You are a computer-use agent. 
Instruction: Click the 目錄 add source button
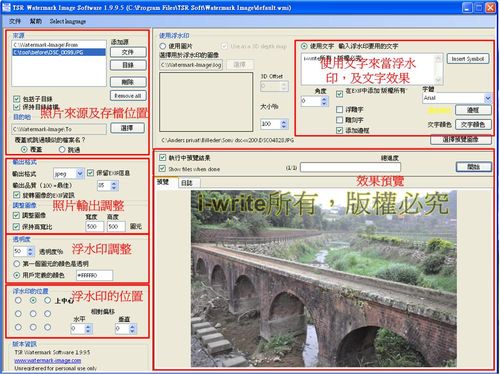pos(128,65)
